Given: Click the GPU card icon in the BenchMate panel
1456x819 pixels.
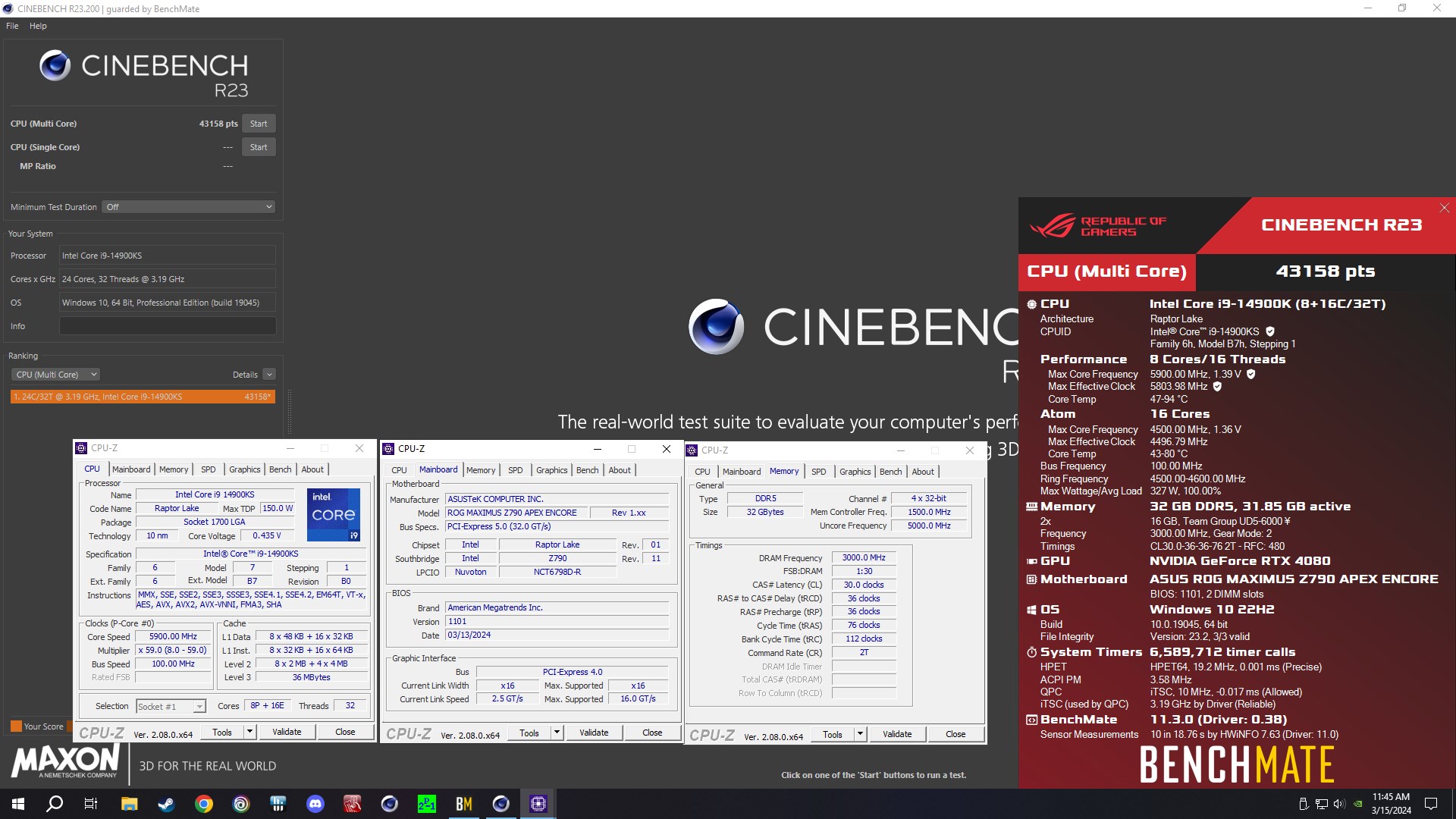Looking at the screenshot, I should tap(1031, 561).
